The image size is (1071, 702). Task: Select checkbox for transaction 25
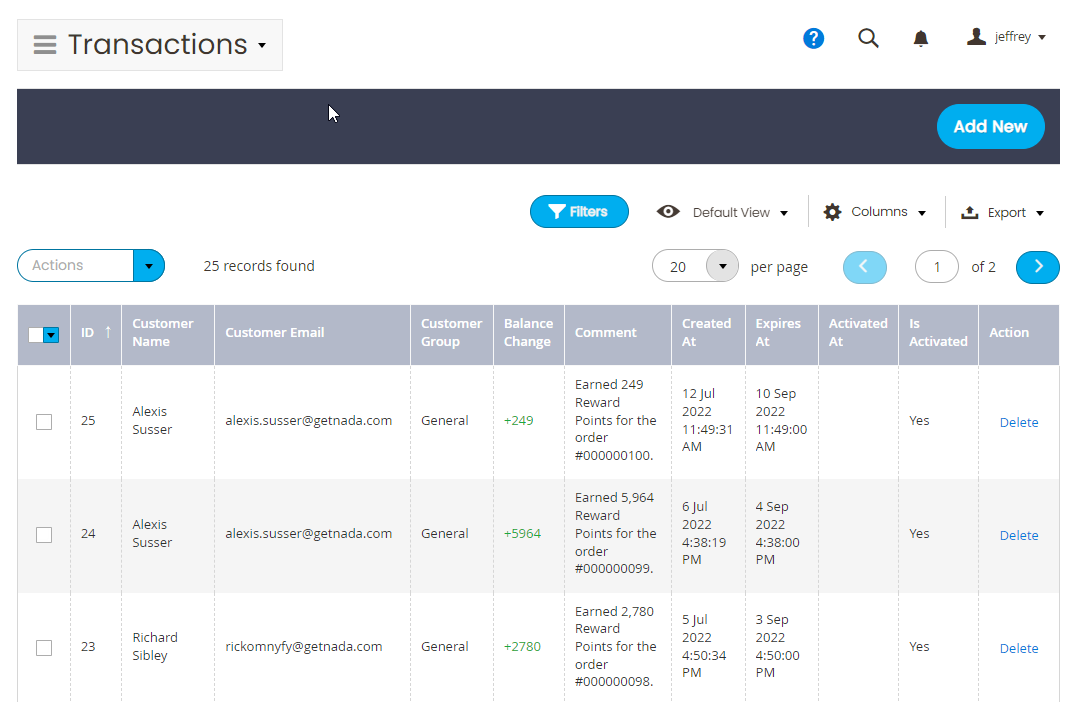[44, 422]
